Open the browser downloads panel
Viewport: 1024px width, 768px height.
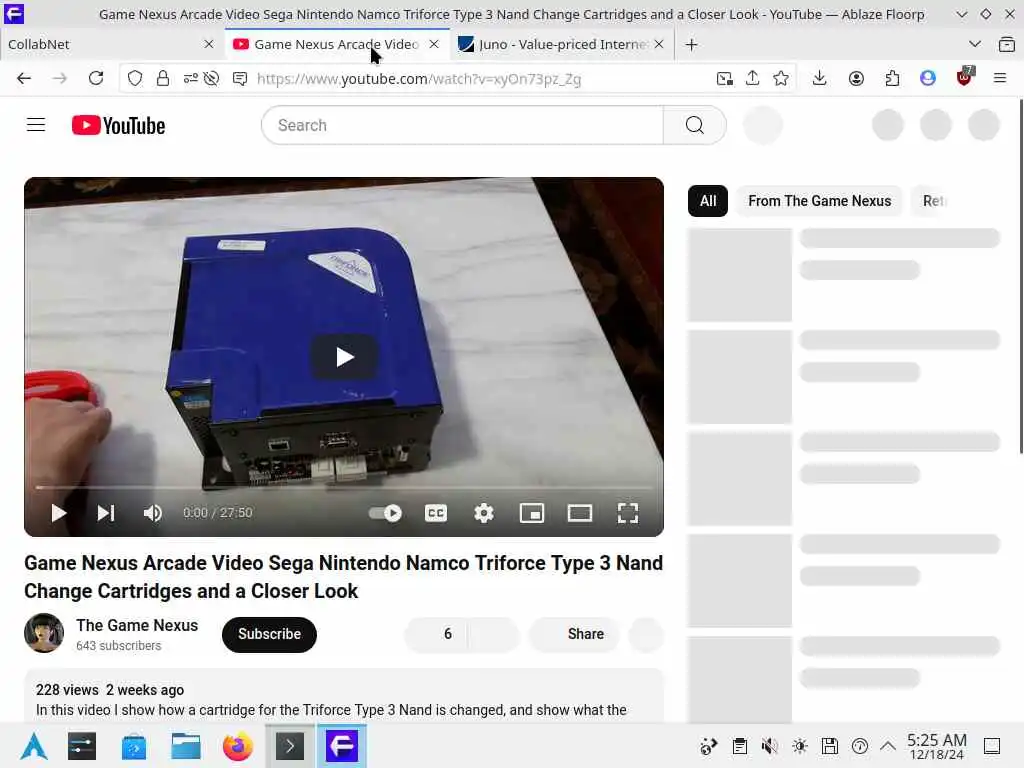820,78
